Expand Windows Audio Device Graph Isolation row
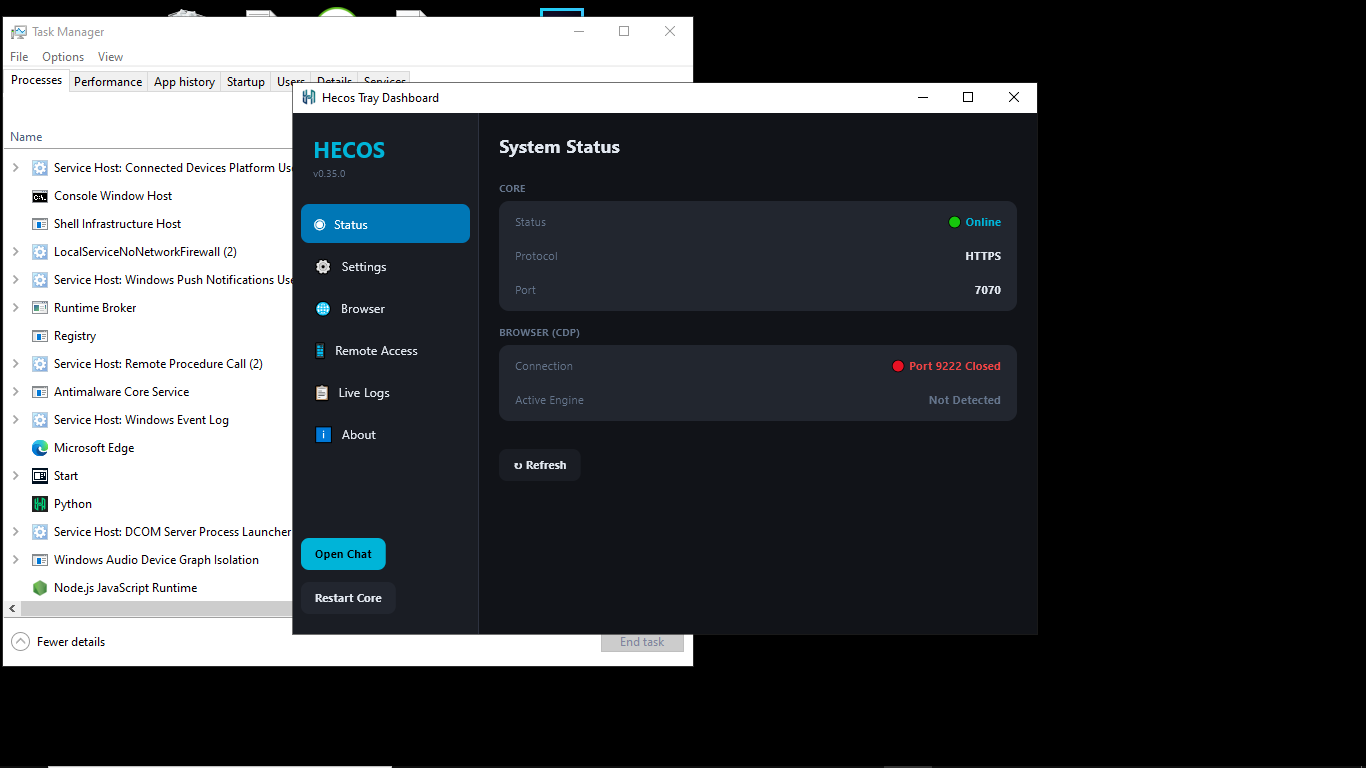 tap(15, 560)
